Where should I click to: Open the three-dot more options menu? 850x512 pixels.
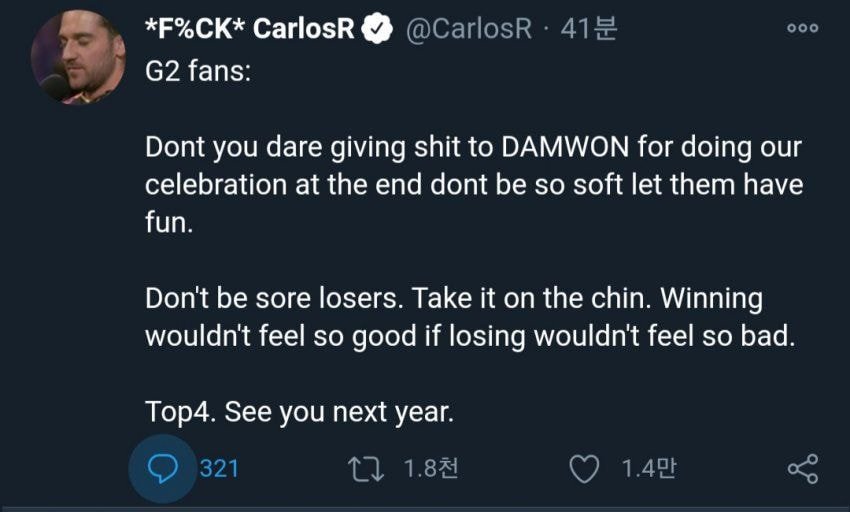[x=802, y=29]
